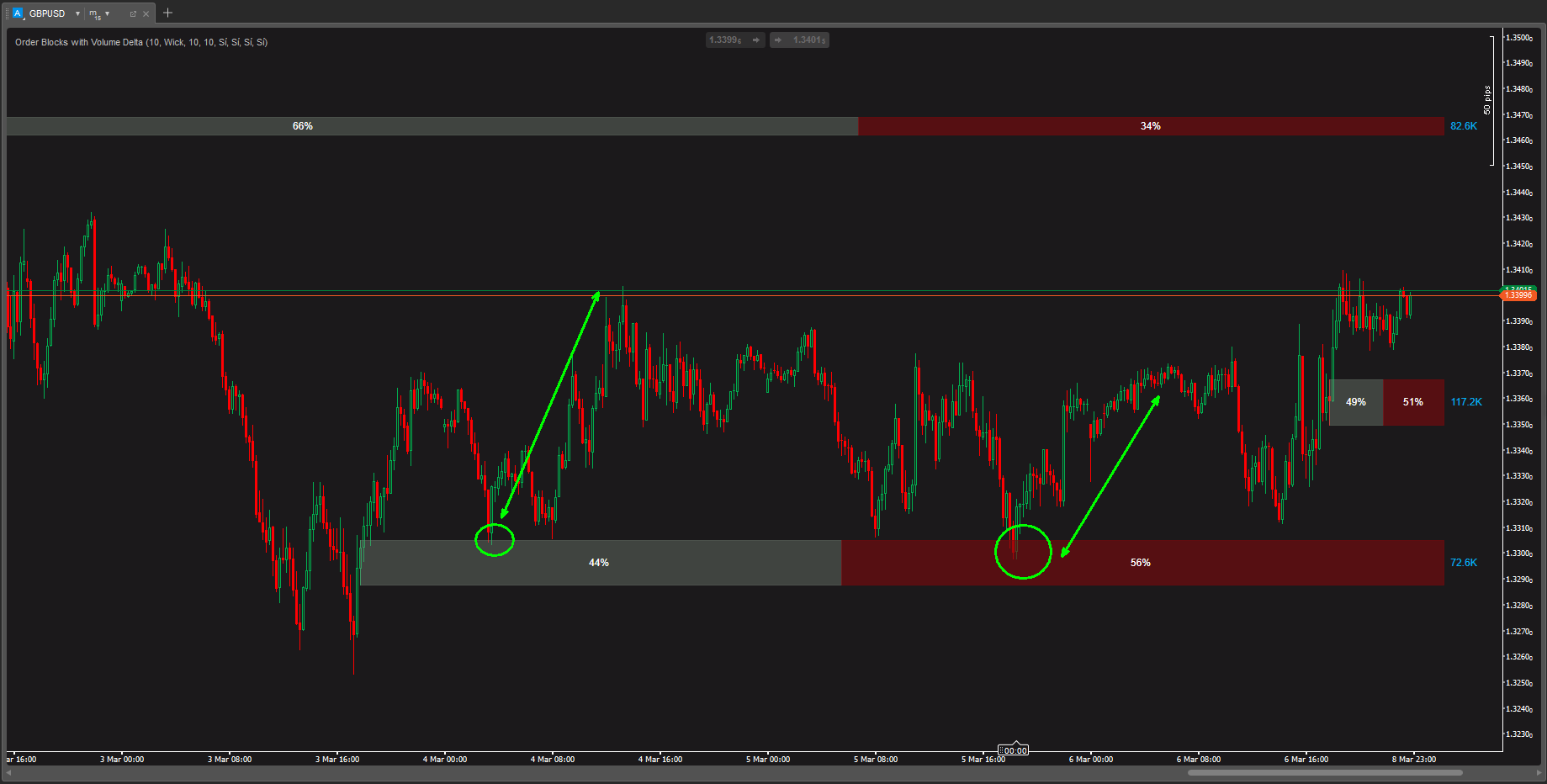Open the GBPUSD symbol dropdown
This screenshot has width=1547, height=784.
[77, 13]
